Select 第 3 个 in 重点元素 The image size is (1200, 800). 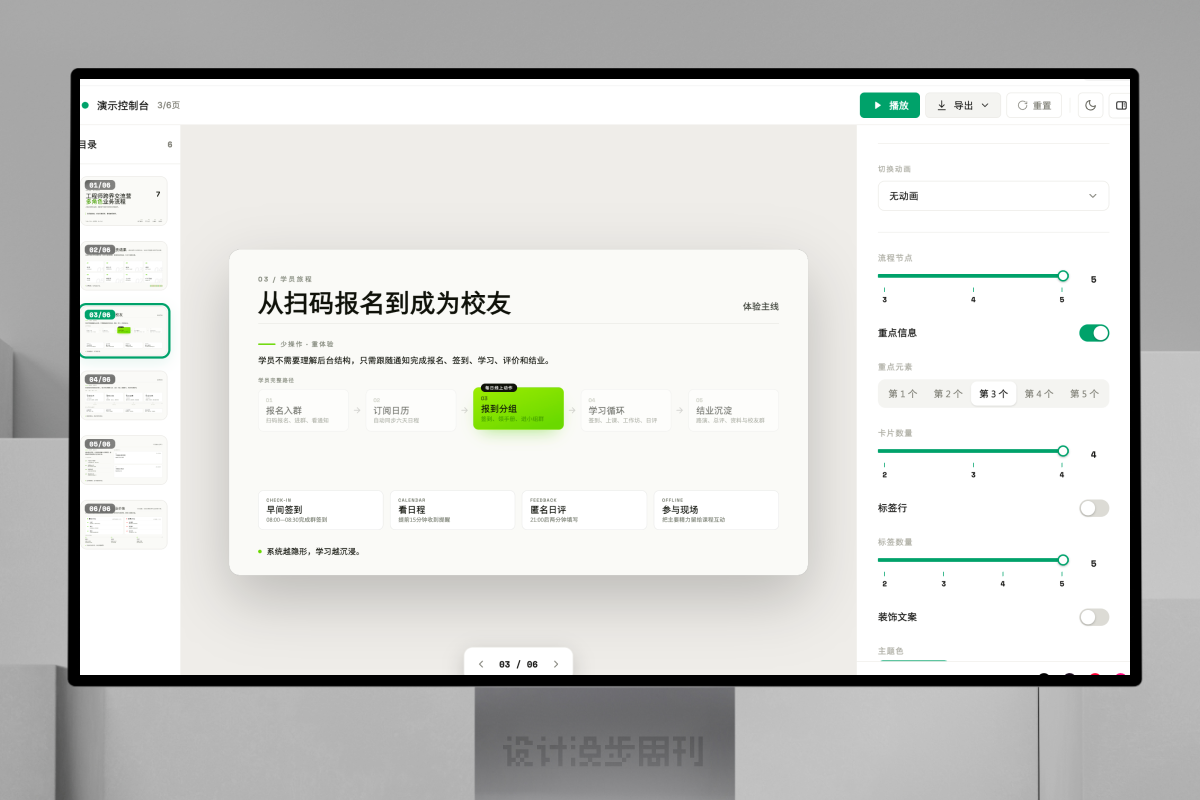(x=993, y=394)
